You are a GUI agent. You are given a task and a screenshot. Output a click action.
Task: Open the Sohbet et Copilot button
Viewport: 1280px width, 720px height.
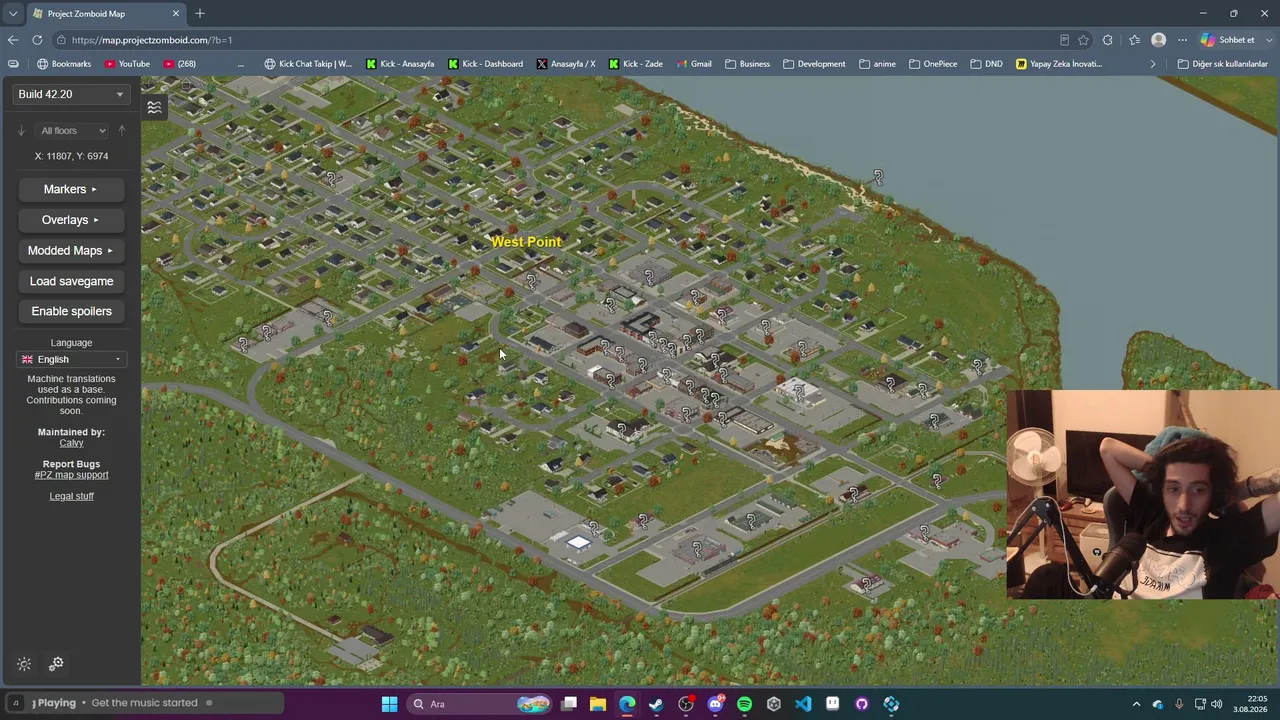point(1228,40)
